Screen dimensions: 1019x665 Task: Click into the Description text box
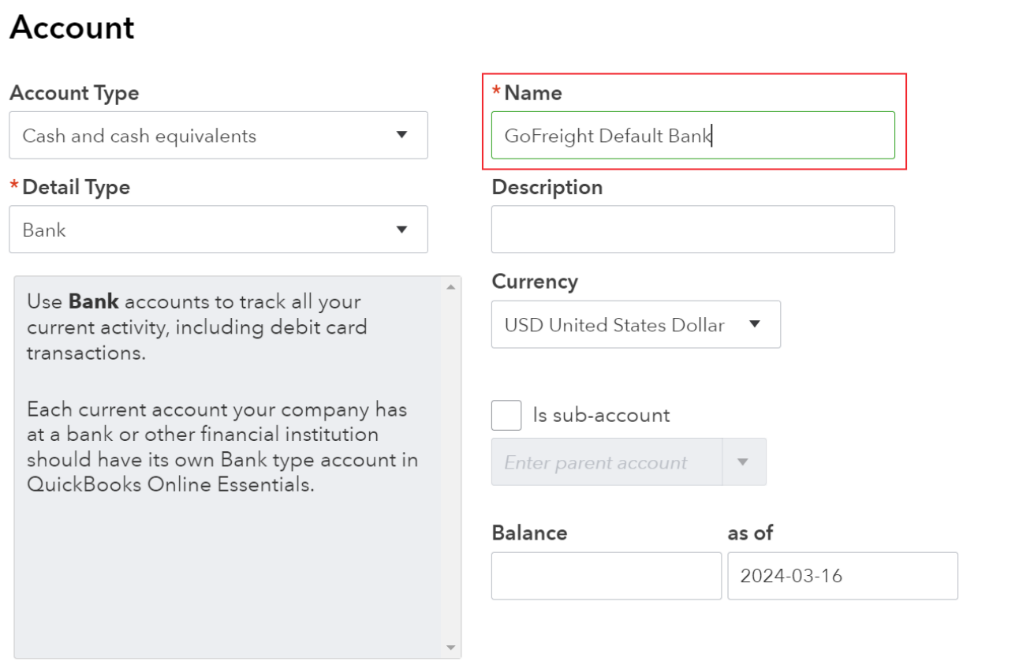tap(692, 229)
